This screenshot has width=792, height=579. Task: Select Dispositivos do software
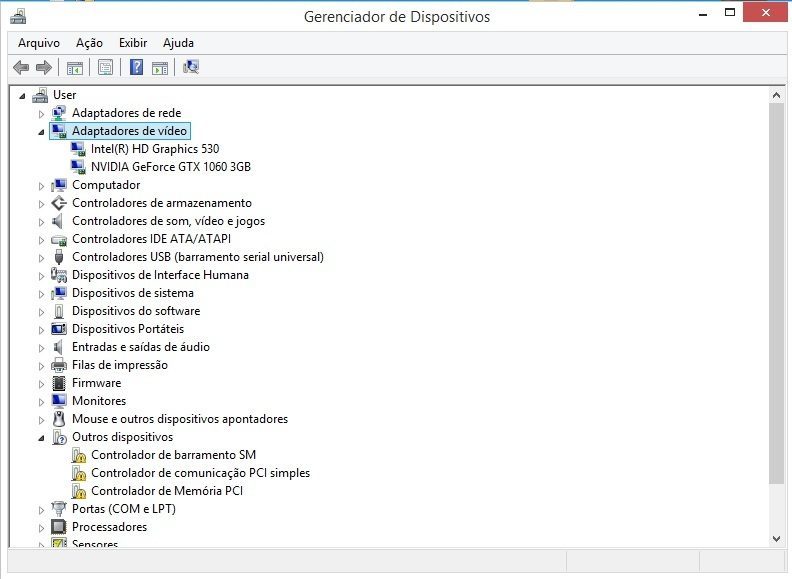[x=136, y=311]
